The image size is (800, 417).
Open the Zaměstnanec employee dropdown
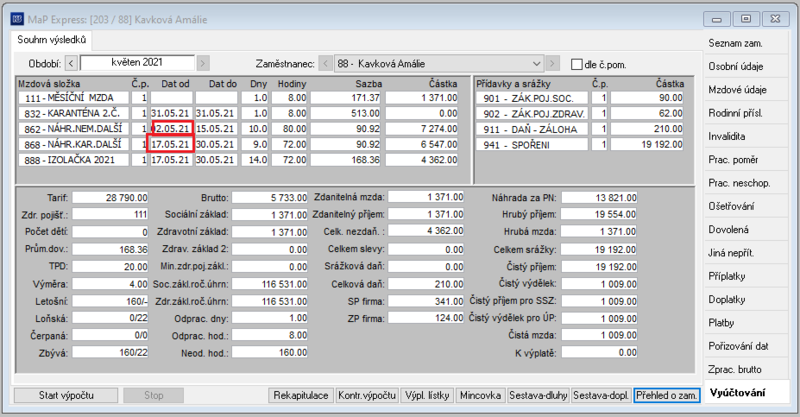[439, 64]
